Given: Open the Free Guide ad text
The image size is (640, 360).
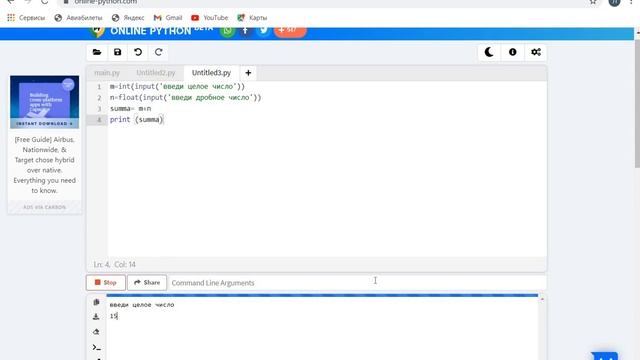Looking at the screenshot, I should click(x=44, y=165).
